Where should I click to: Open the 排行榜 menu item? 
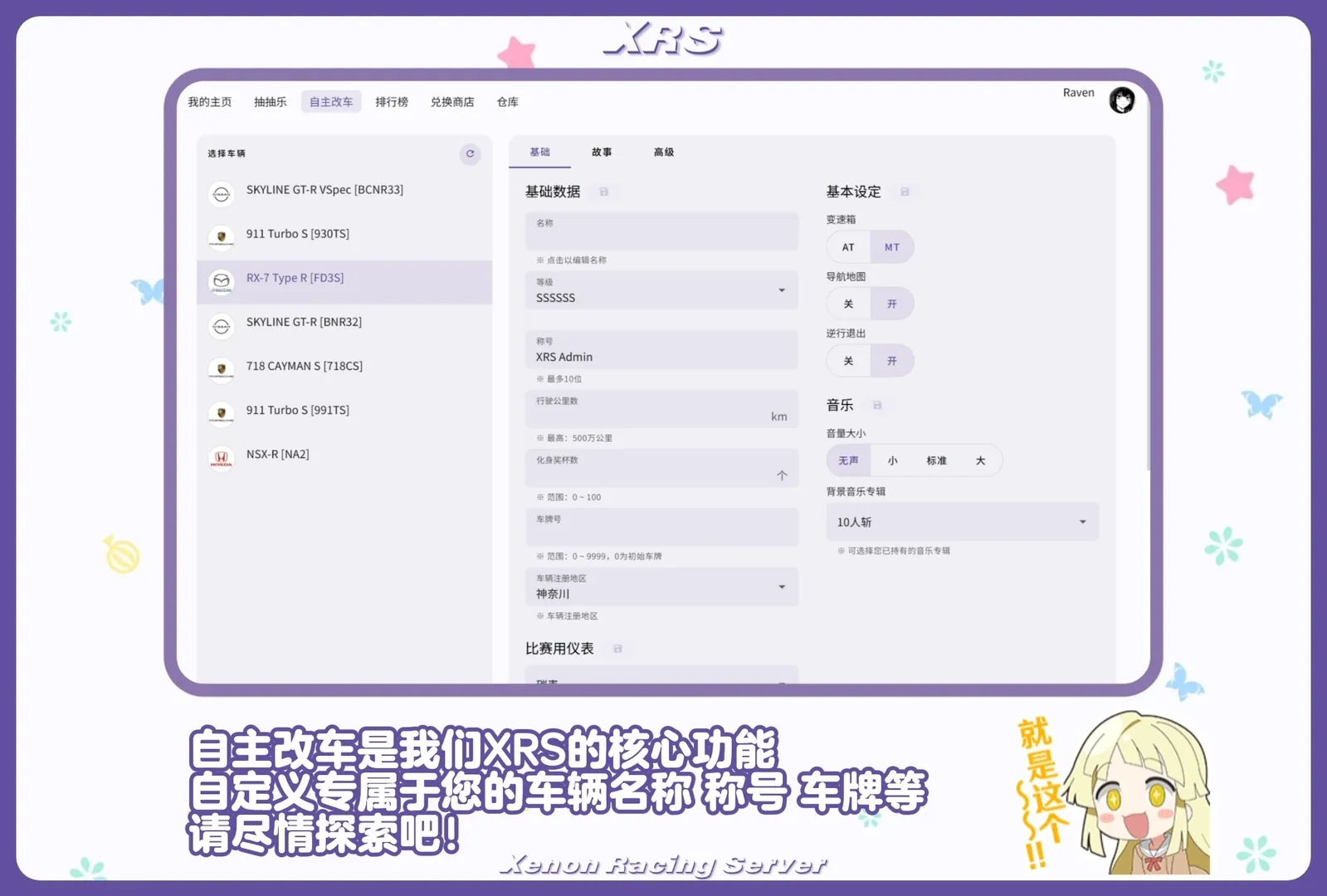pos(392,102)
